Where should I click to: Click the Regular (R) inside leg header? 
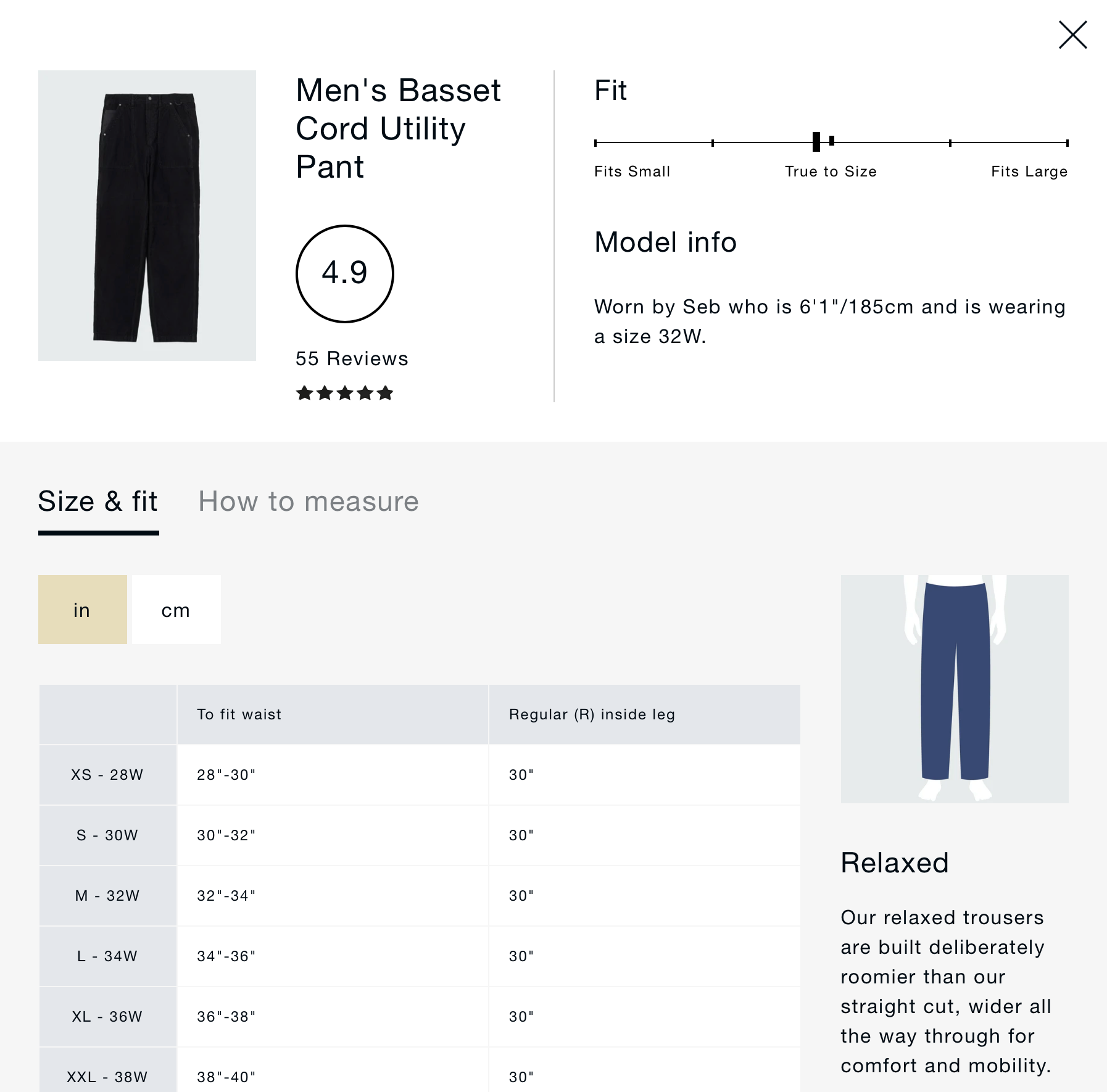coord(592,714)
